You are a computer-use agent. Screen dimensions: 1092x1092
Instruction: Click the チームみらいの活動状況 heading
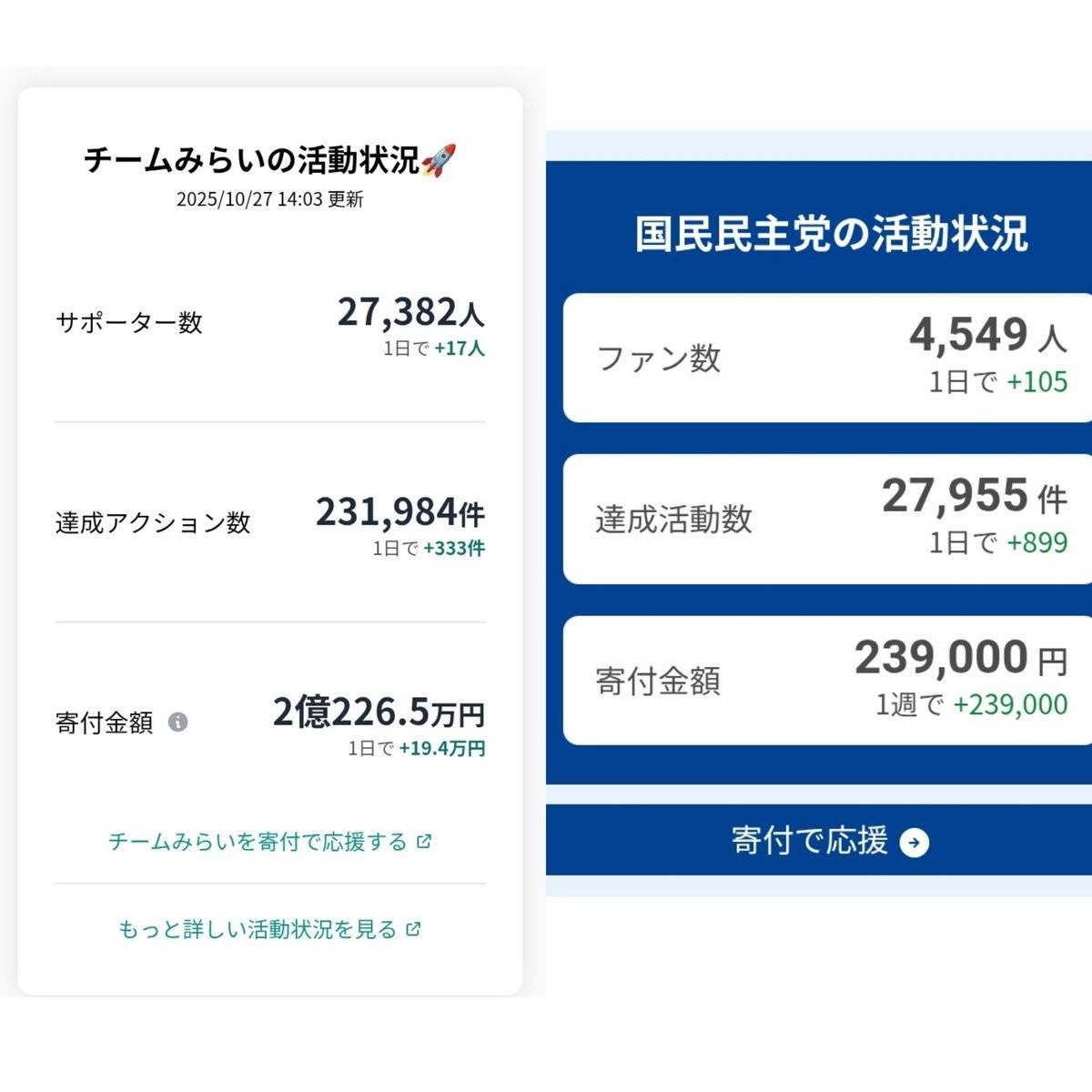(x=252, y=160)
